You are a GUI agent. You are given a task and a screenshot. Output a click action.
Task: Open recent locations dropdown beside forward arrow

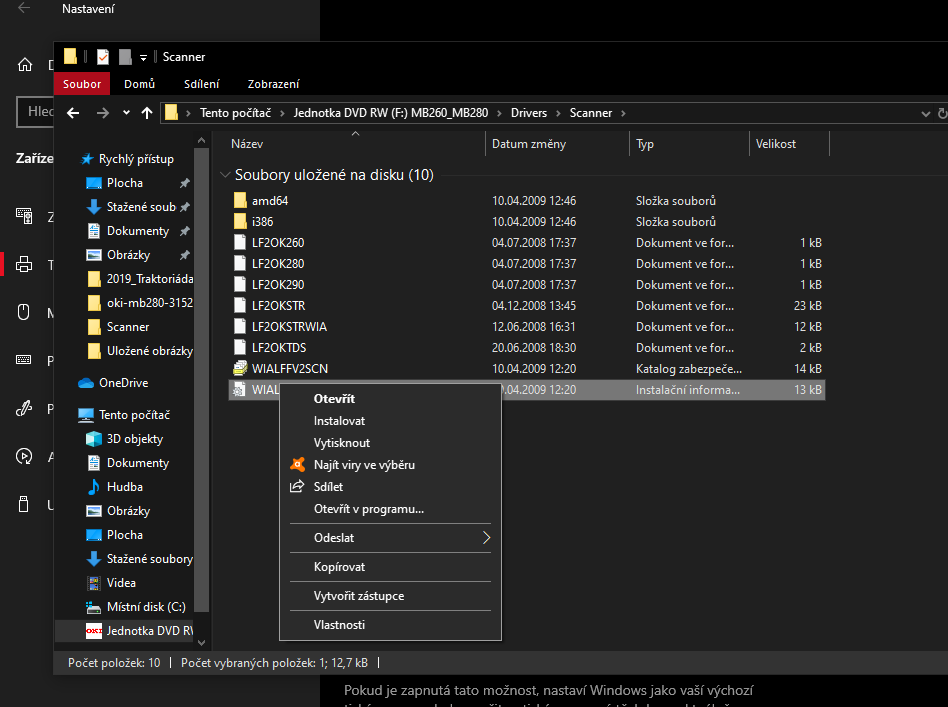click(x=126, y=113)
